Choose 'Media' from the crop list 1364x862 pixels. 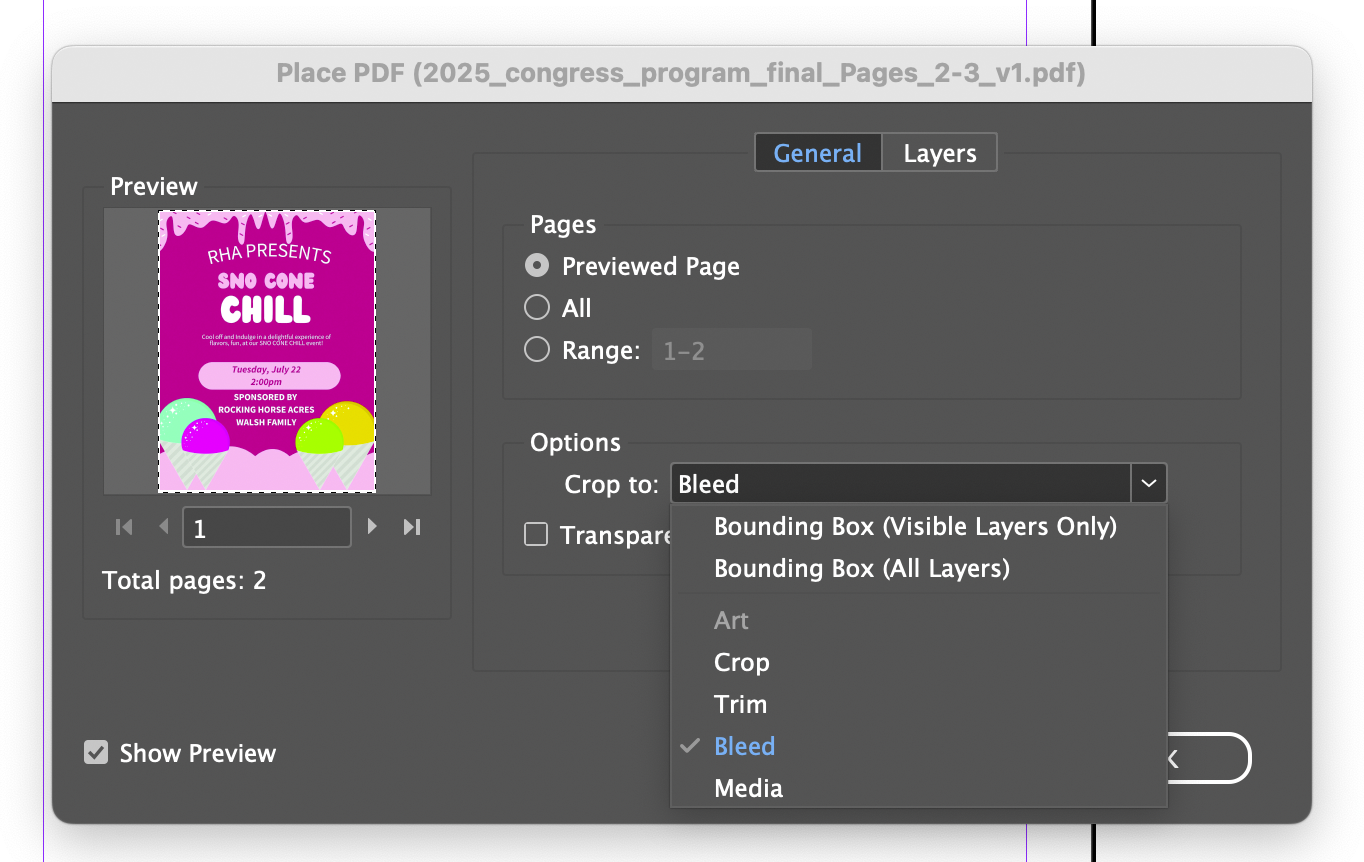tap(748, 788)
